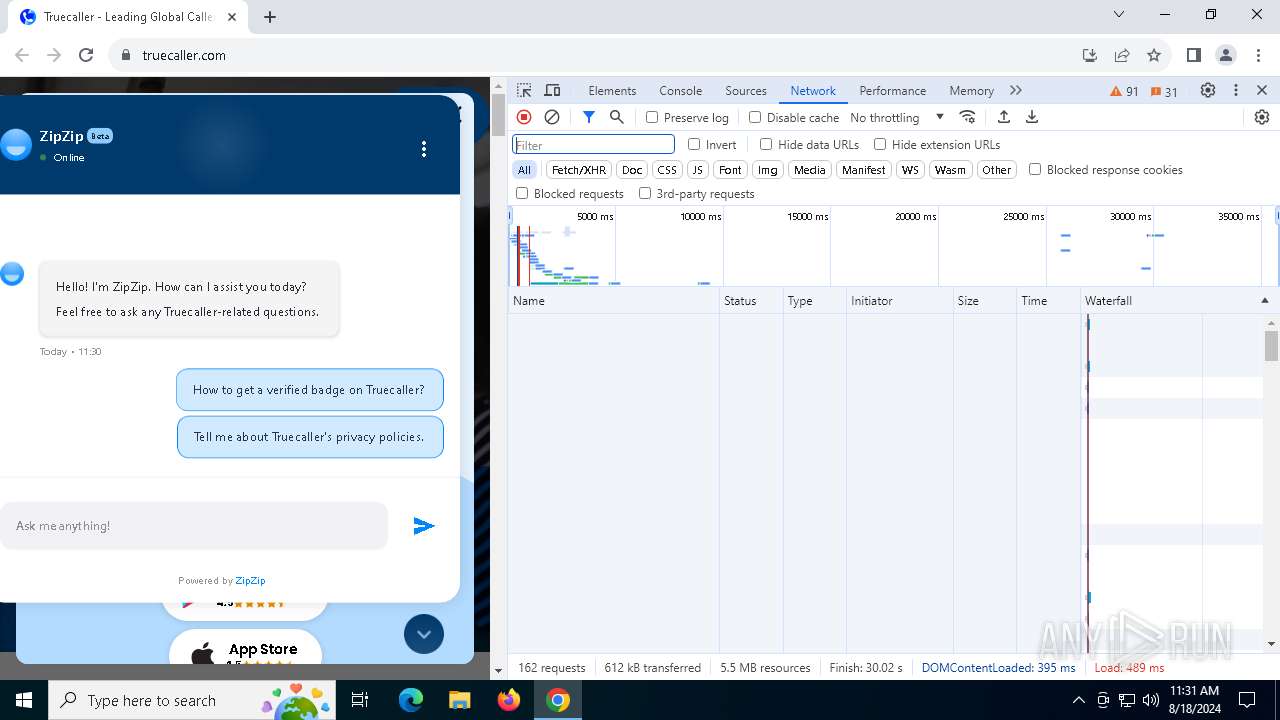This screenshot has width=1280, height=720.
Task: Reload the Truecaller page
Action: click(x=86, y=55)
